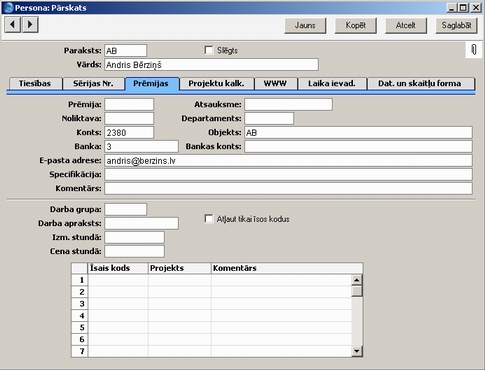Select the Konts field showing 2380

(x=129, y=132)
